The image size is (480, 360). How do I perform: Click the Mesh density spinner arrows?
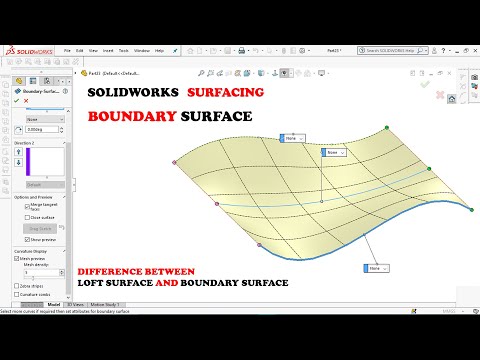coord(62,272)
